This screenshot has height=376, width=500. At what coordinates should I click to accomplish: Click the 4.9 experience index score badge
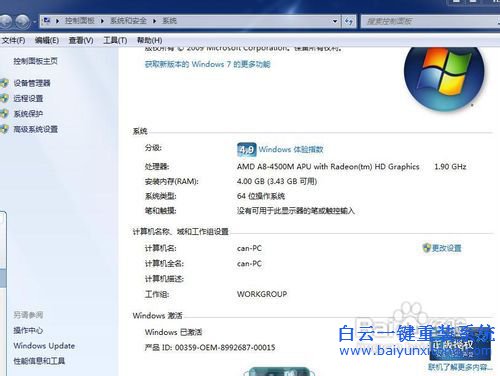coord(247,150)
